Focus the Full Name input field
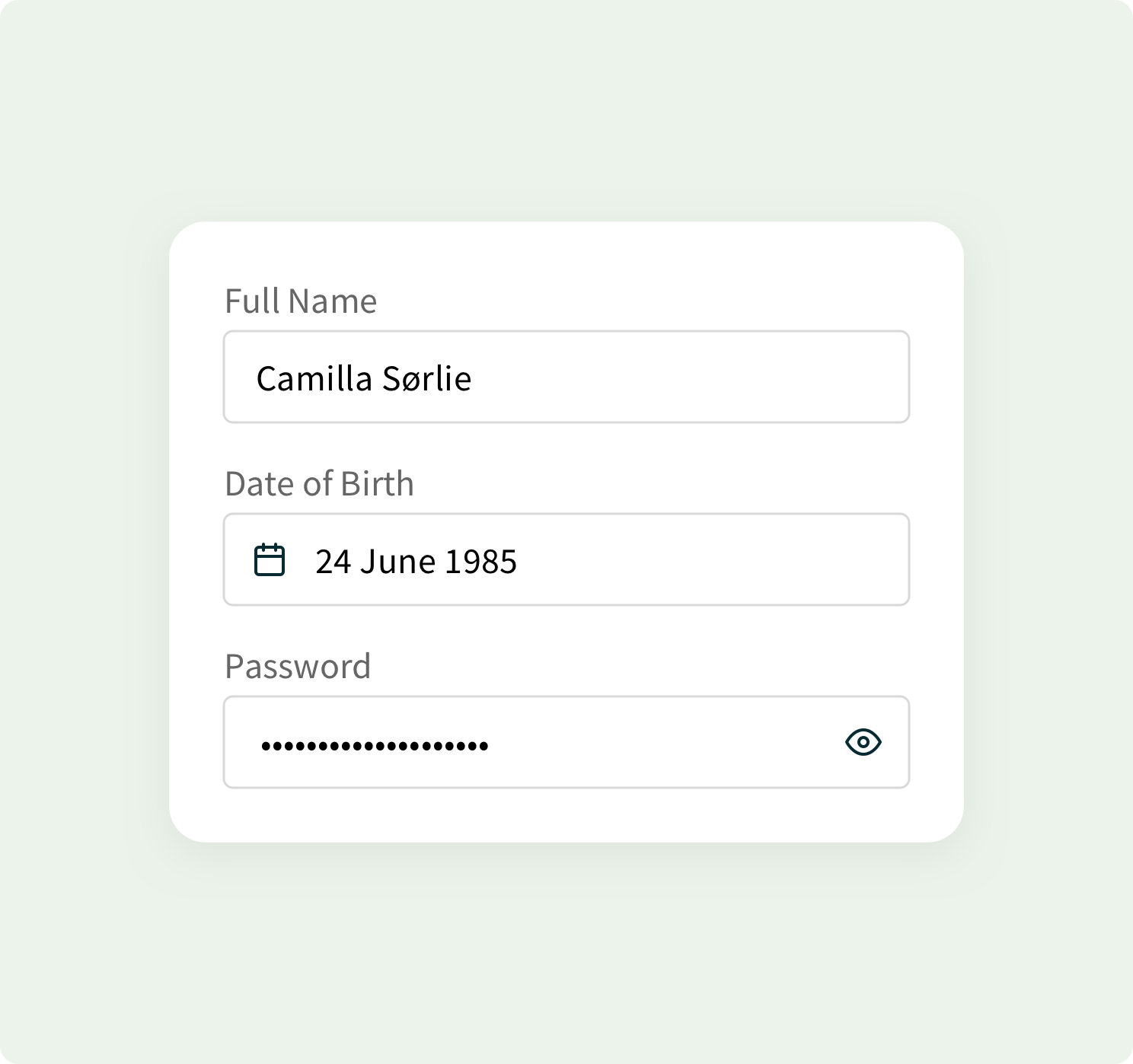 tap(566, 377)
